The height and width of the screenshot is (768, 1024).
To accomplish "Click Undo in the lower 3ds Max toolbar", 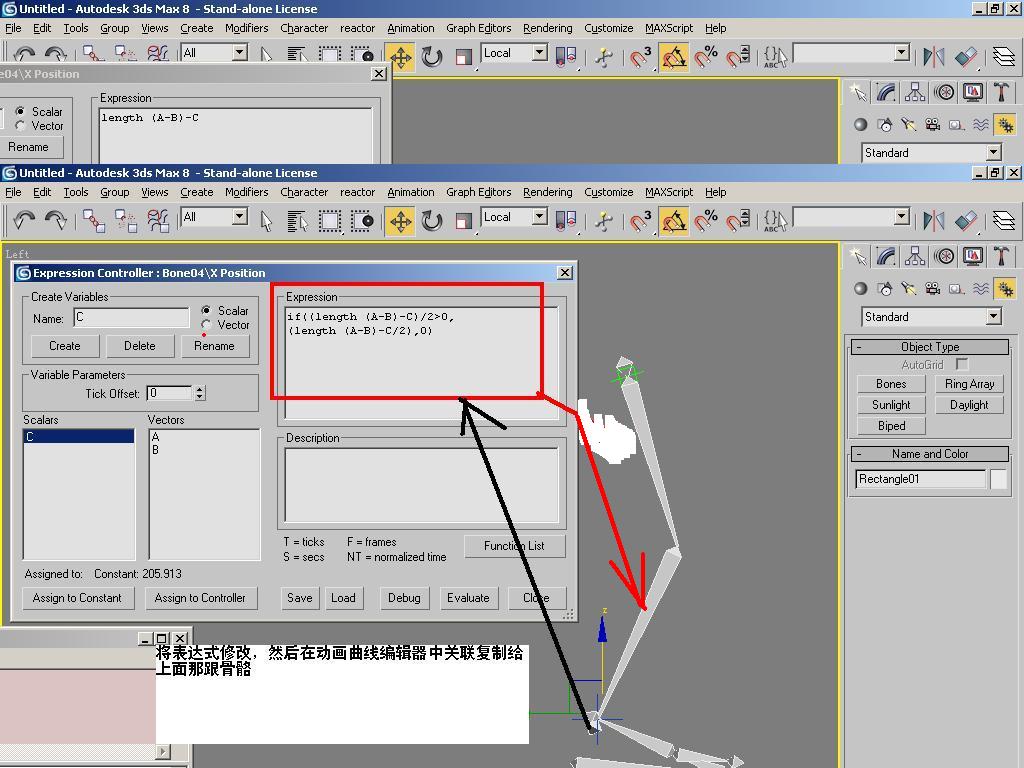I will (24, 220).
